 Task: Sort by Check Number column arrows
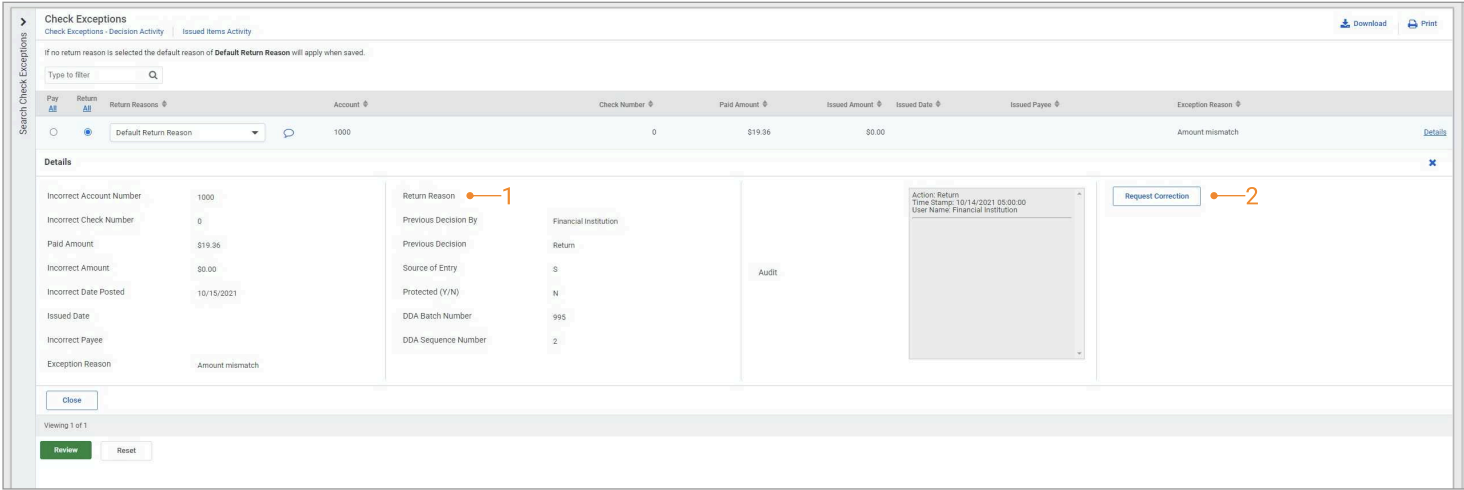pyautogui.click(x=650, y=105)
